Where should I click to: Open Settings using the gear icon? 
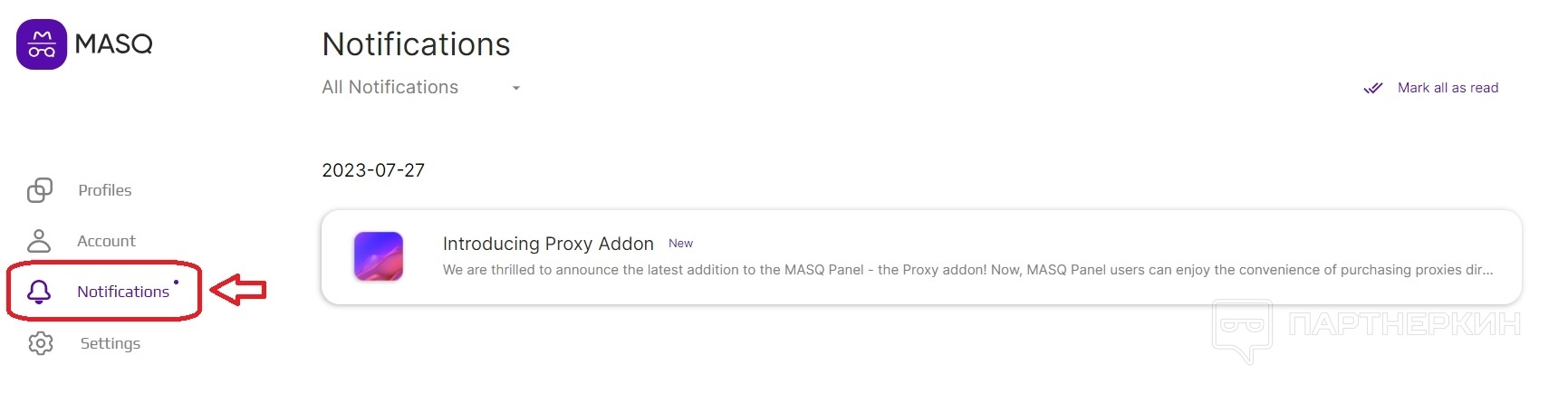click(41, 343)
